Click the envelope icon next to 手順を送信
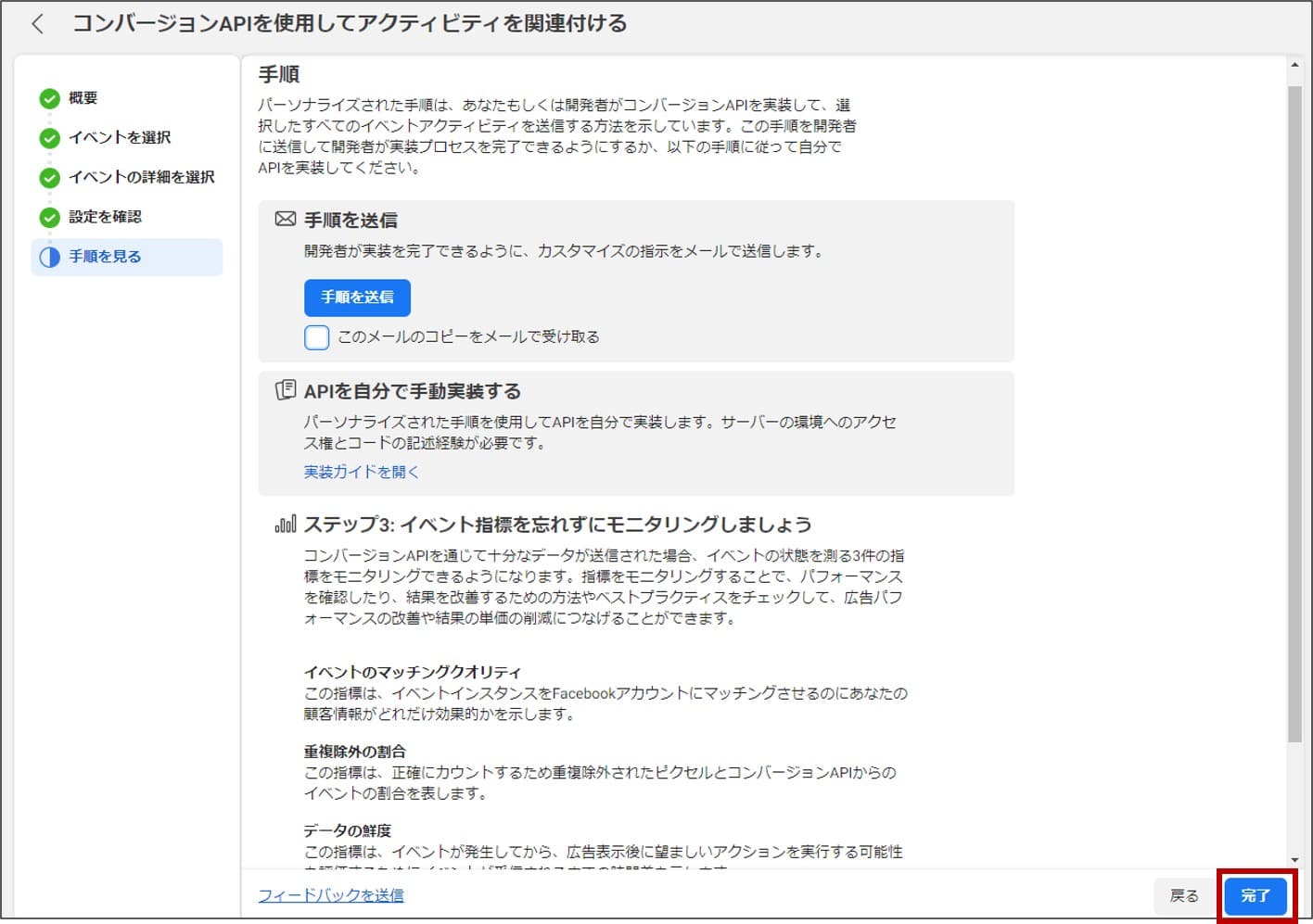The width and height of the screenshot is (1313, 924). point(286,219)
